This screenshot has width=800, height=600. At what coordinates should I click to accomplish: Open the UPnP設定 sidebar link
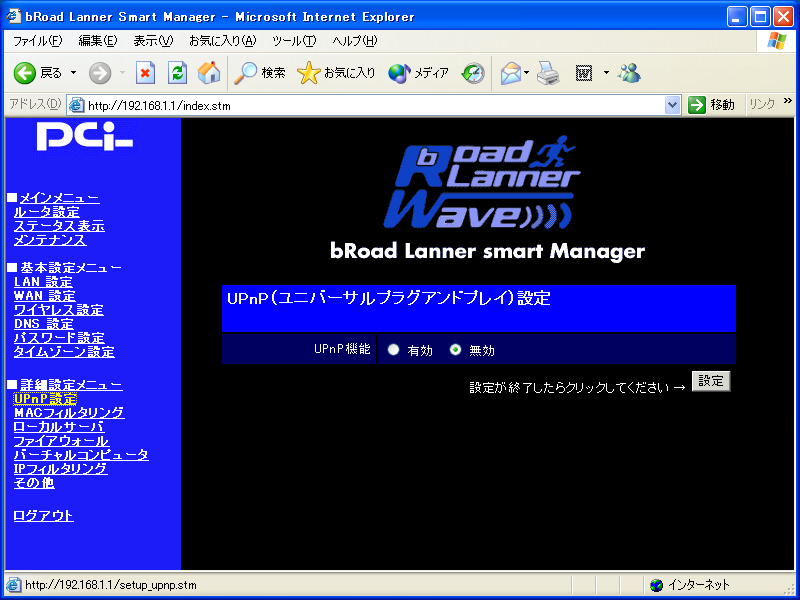click(x=45, y=398)
